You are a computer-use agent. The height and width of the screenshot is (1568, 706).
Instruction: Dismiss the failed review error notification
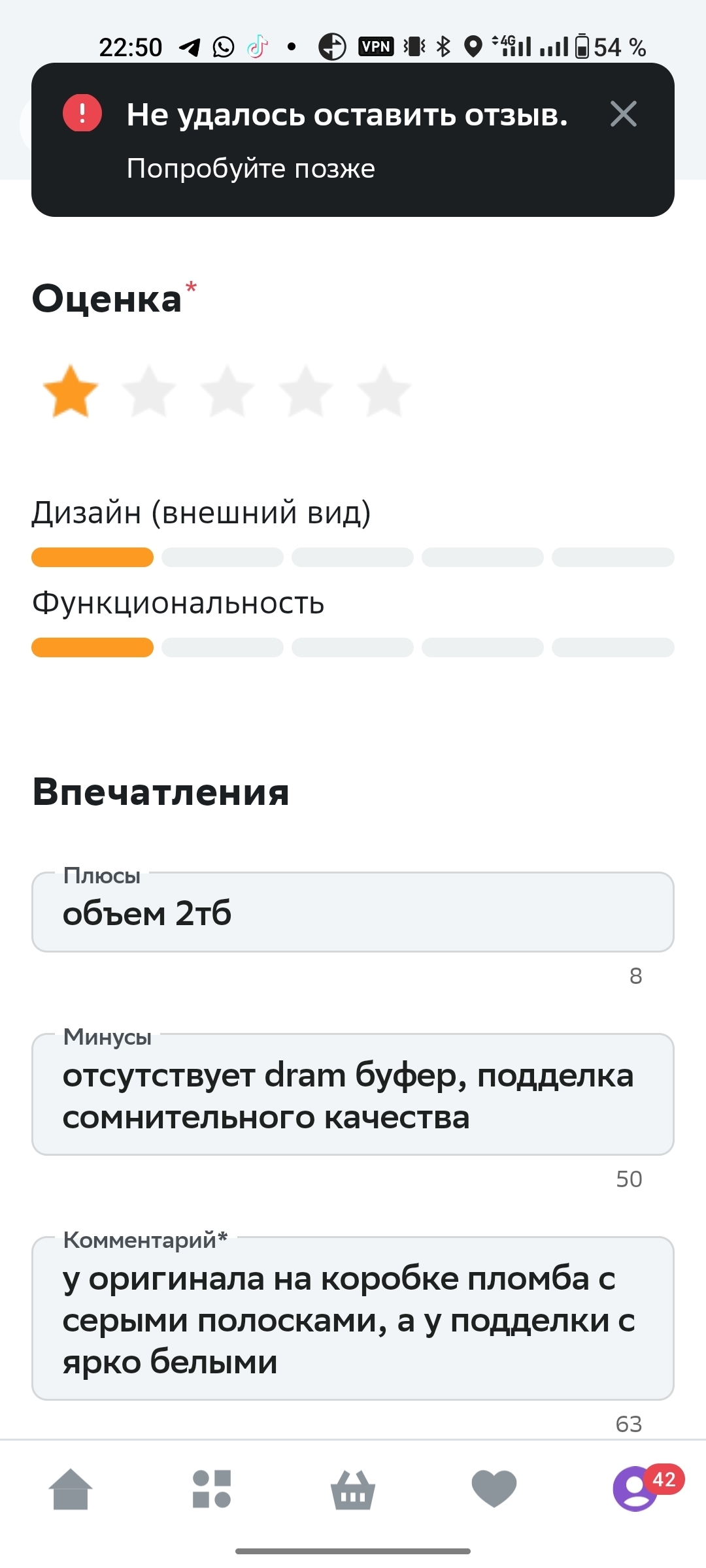623,114
